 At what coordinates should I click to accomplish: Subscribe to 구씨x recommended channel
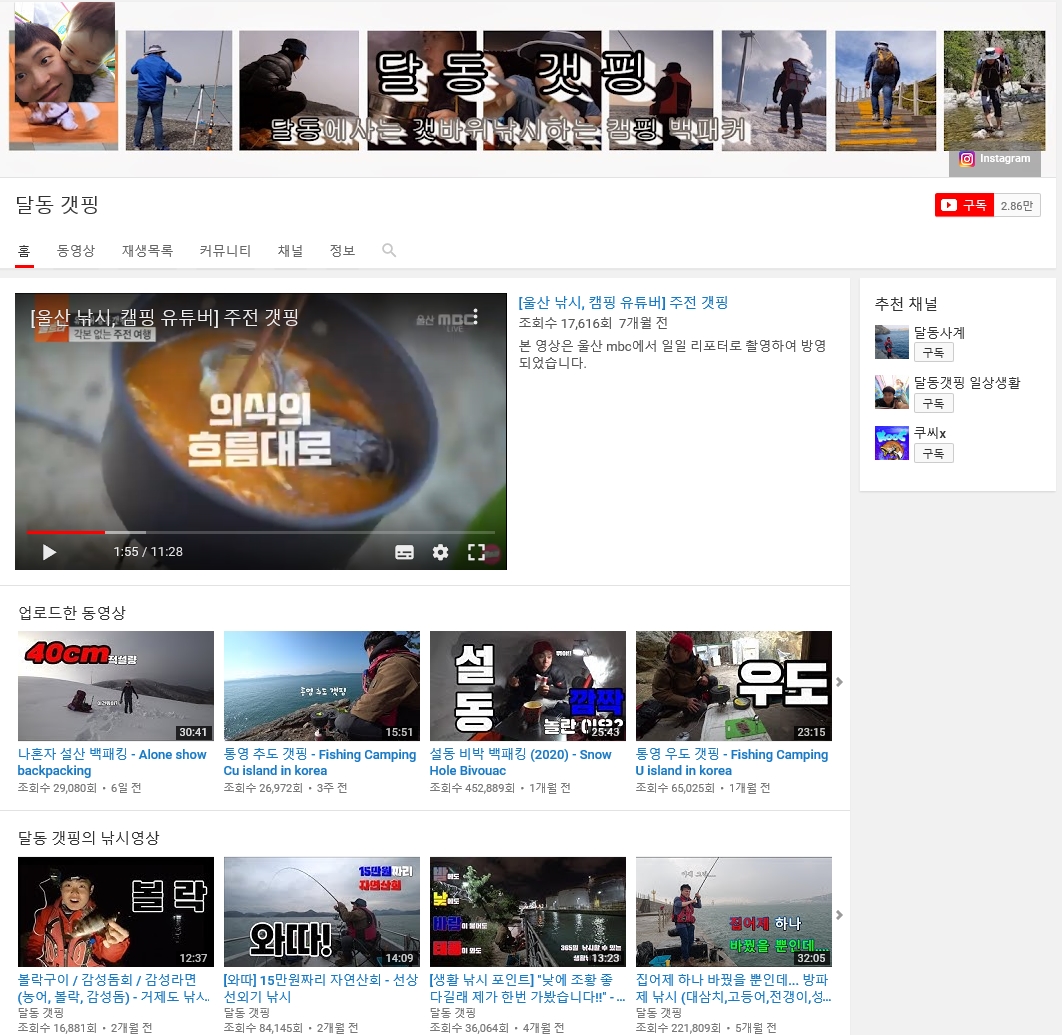[x=933, y=453]
